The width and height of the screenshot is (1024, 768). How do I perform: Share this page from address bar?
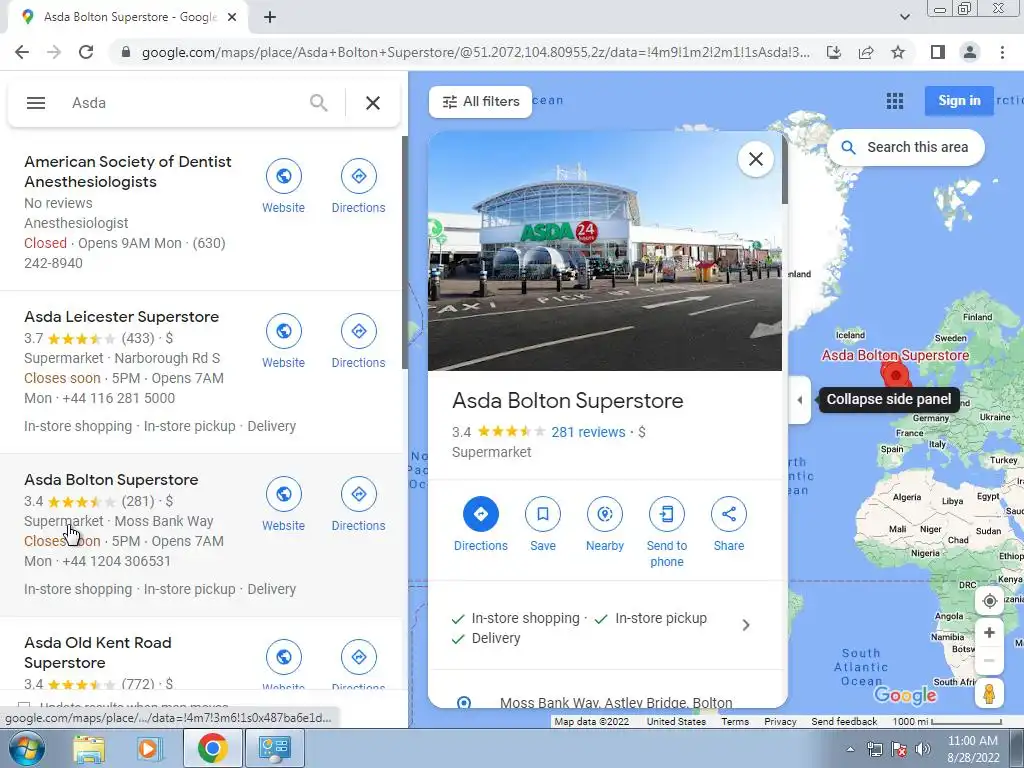click(866, 52)
